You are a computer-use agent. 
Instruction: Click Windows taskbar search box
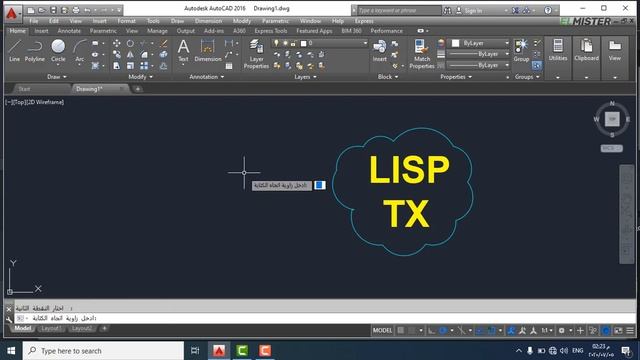tap(103, 351)
